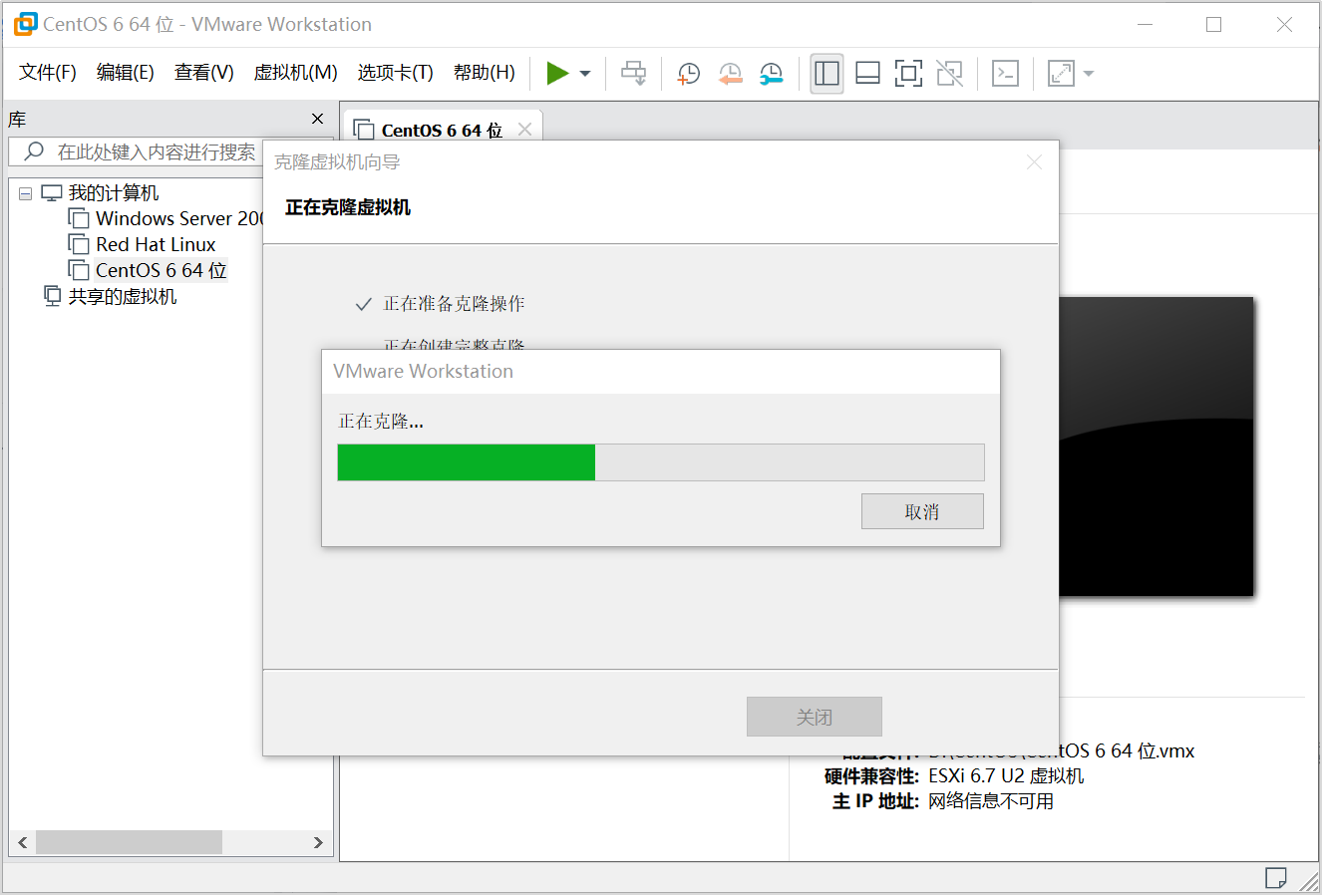
Task: Open the snapshot manager icon
Action: [x=771, y=73]
